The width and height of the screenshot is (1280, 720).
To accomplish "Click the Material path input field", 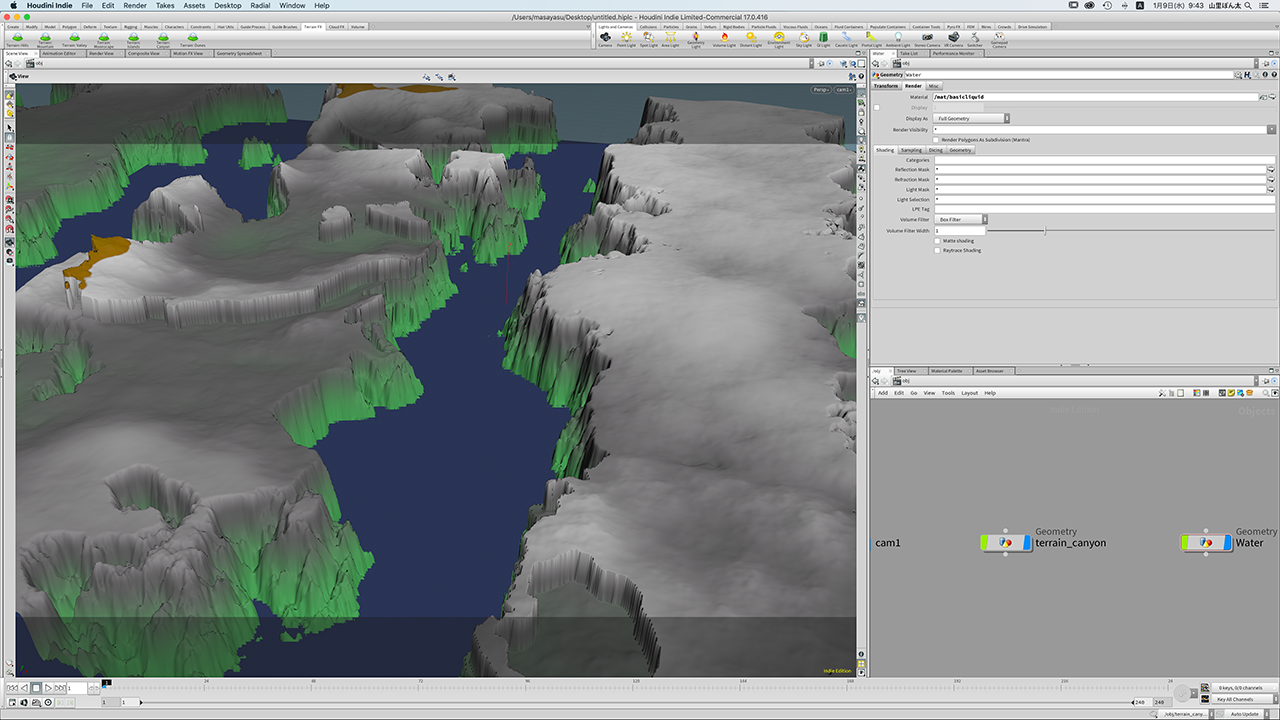I will pos(1093,97).
